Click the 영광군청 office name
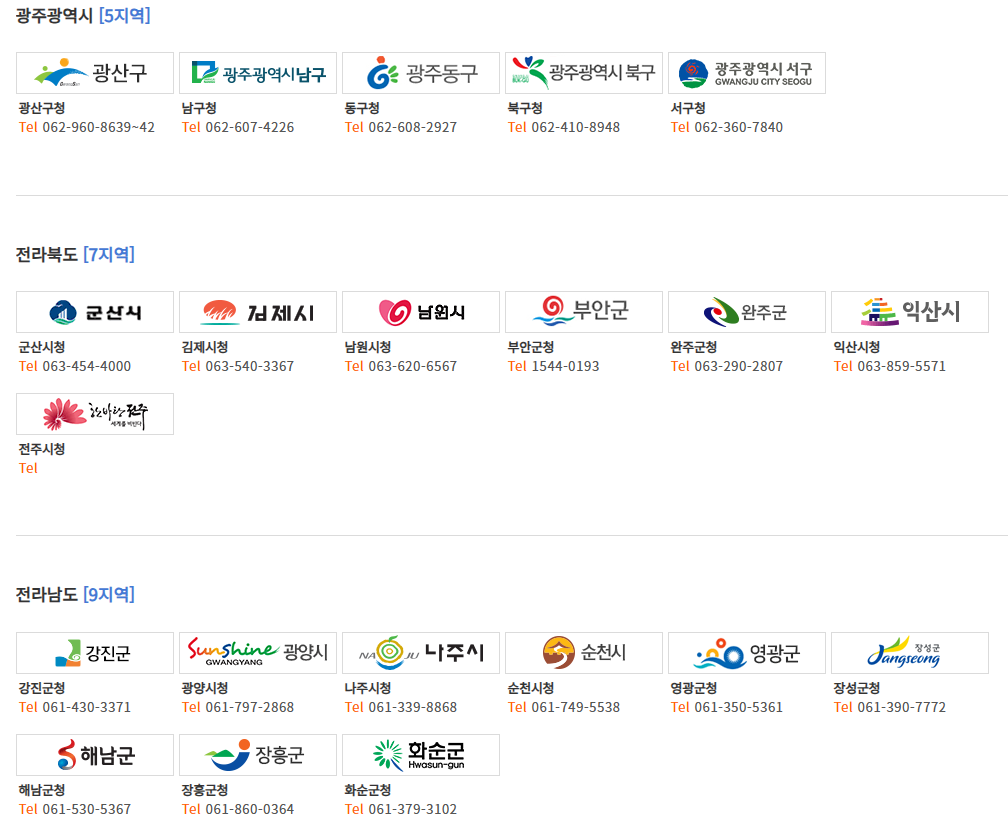 click(x=694, y=688)
